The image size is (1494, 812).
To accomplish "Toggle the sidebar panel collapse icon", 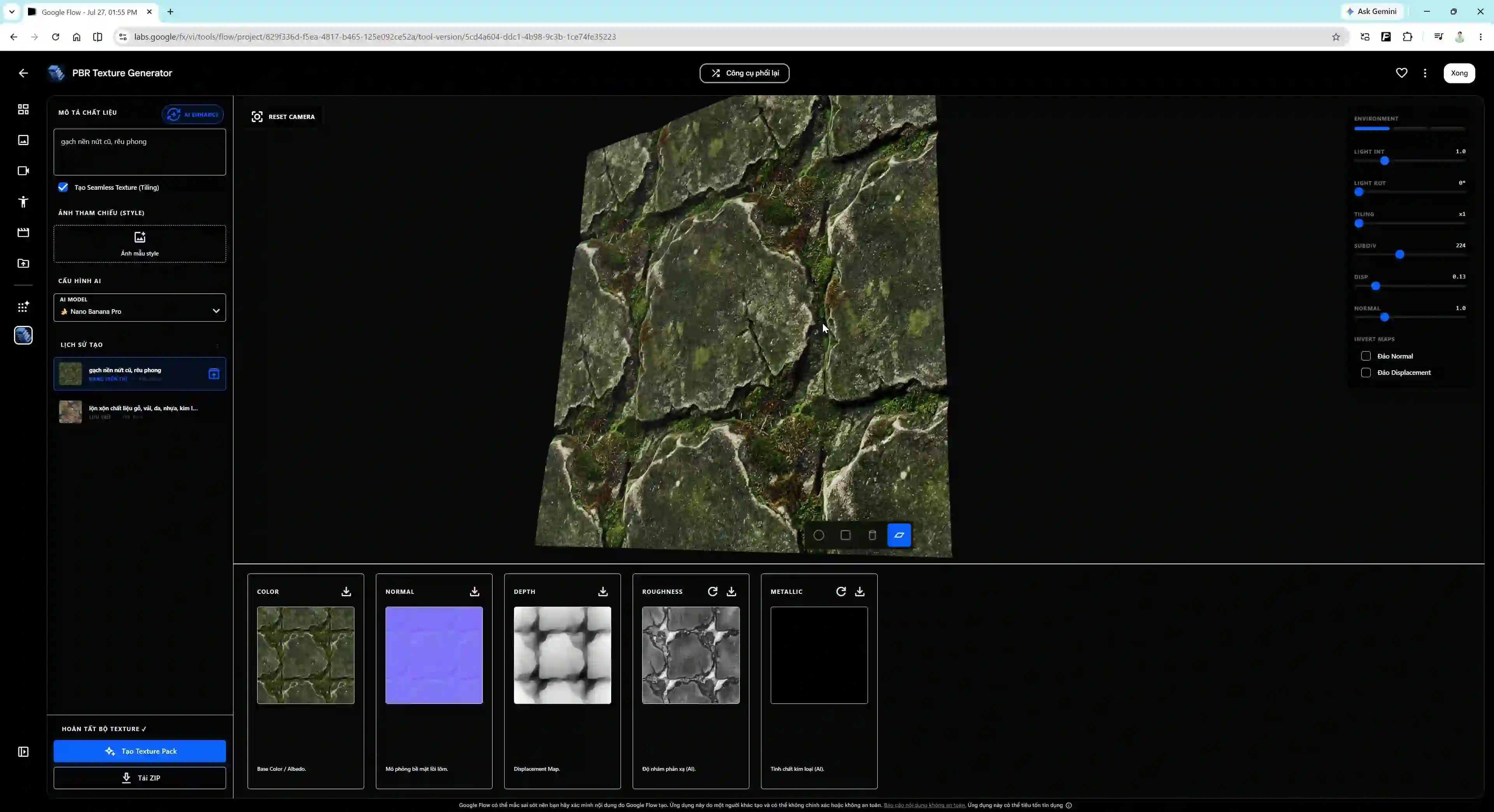I will point(23,752).
